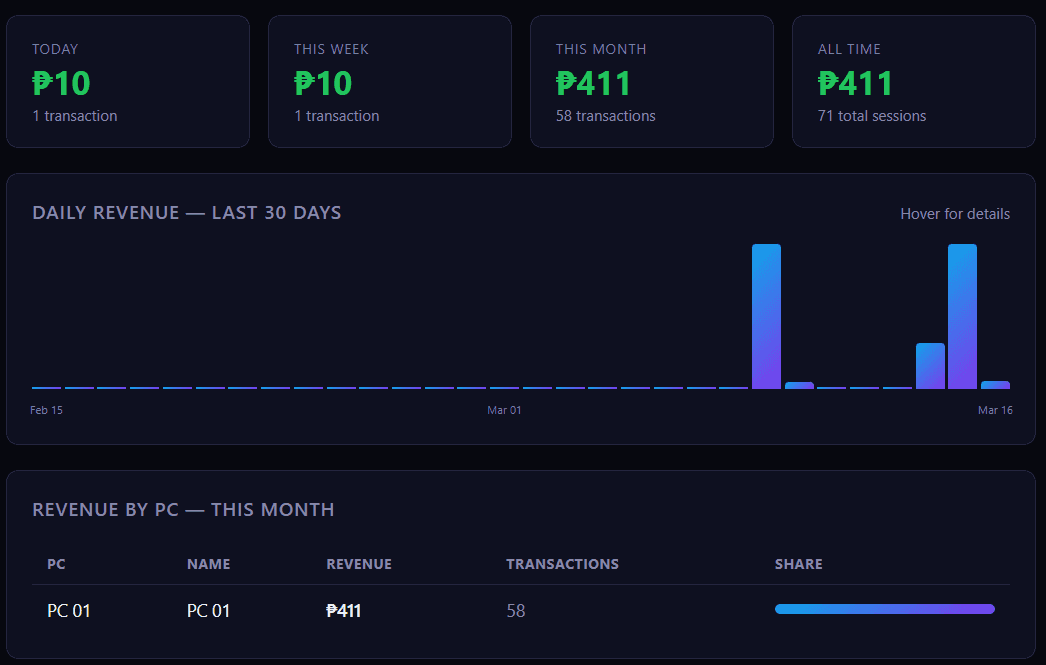The image size is (1046, 665).
Task: Select the ALL TIME revenue card
Action: [913, 81]
